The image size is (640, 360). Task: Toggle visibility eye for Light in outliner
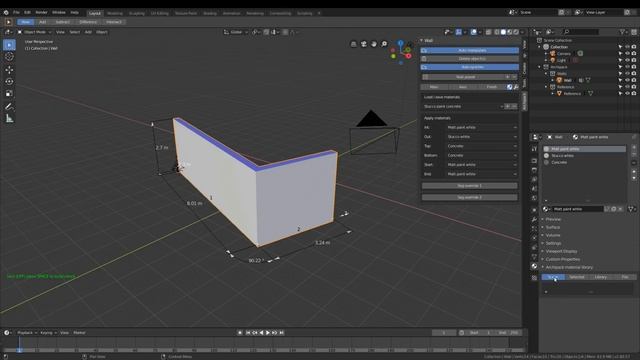(627, 60)
